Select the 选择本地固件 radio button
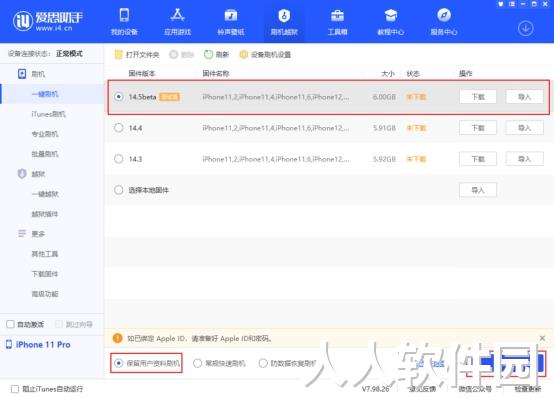This screenshot has width=554, height=398. coord(119,190)
